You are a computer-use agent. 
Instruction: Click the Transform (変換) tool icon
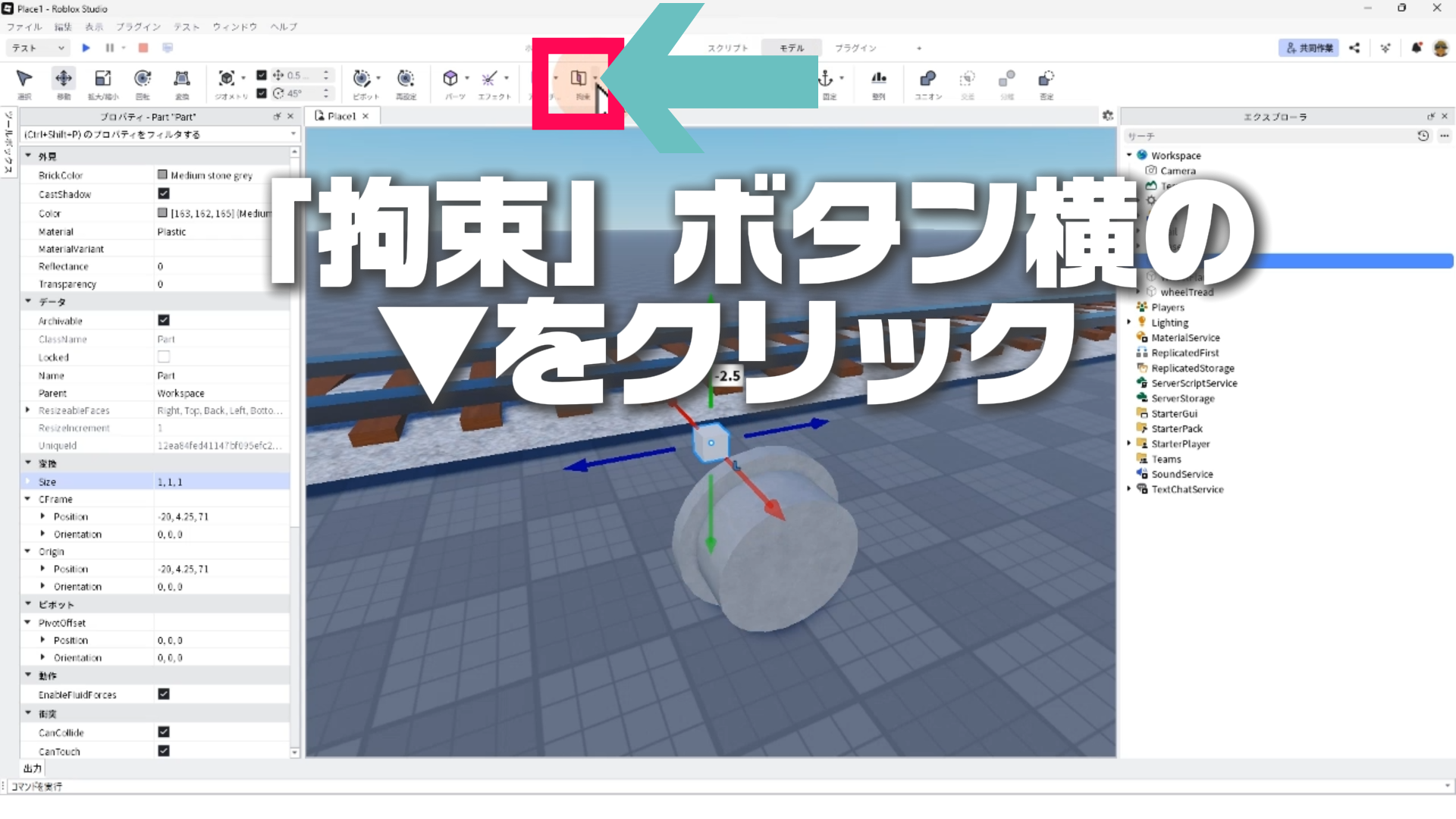click(x=182, y=79)
